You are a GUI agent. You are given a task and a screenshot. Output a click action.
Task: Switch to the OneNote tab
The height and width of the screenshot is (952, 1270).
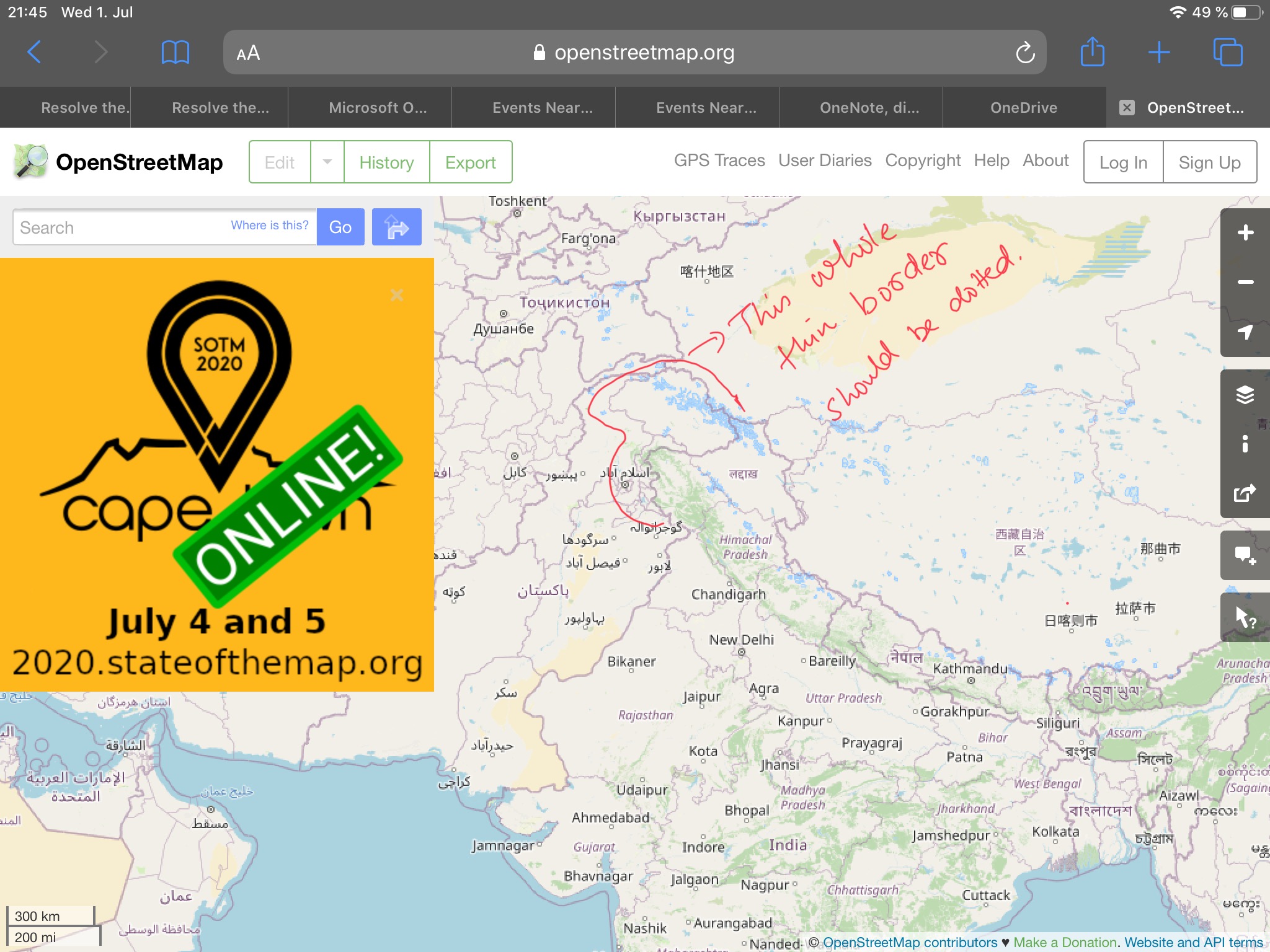click(x=861, y=107)
